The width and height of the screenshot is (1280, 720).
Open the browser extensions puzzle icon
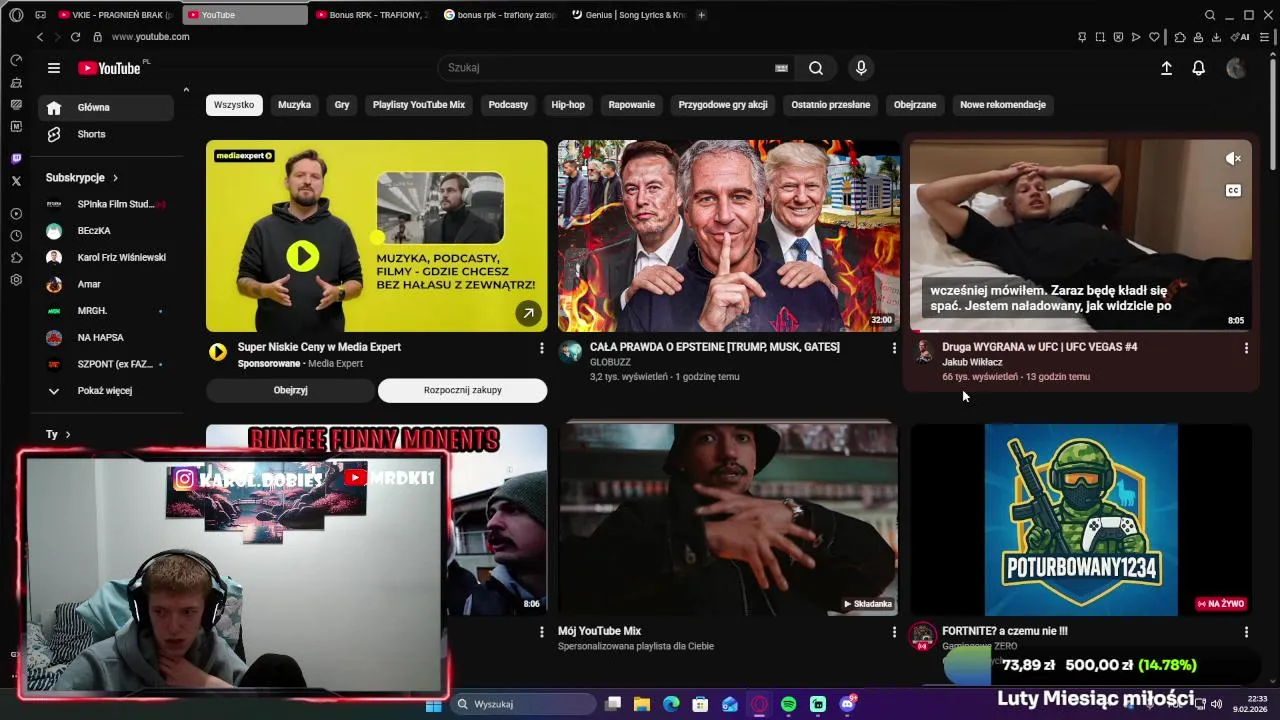pos(1180,37)
